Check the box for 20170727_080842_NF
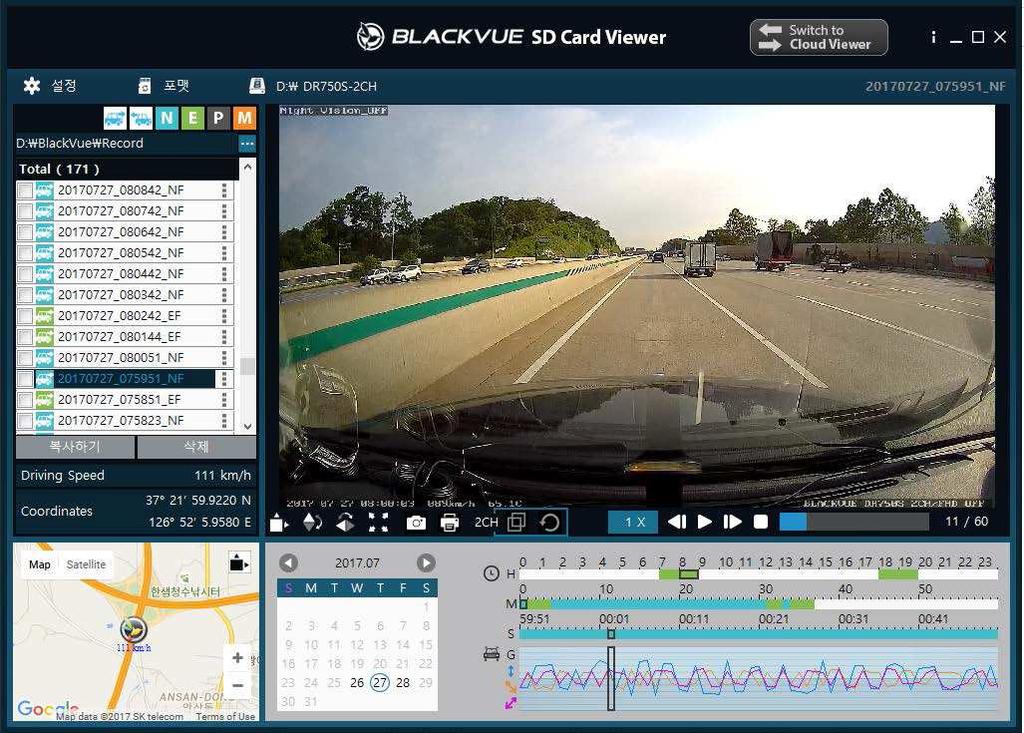This screenshot has width=1024, height=733. (x=25, y=190)
